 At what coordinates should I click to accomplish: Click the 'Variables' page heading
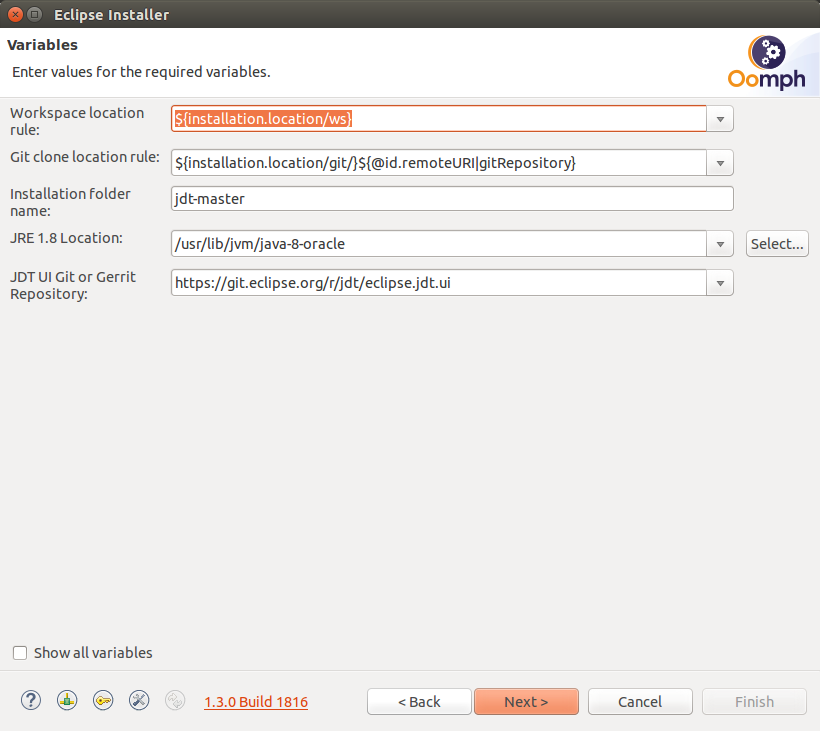(42, 45)
